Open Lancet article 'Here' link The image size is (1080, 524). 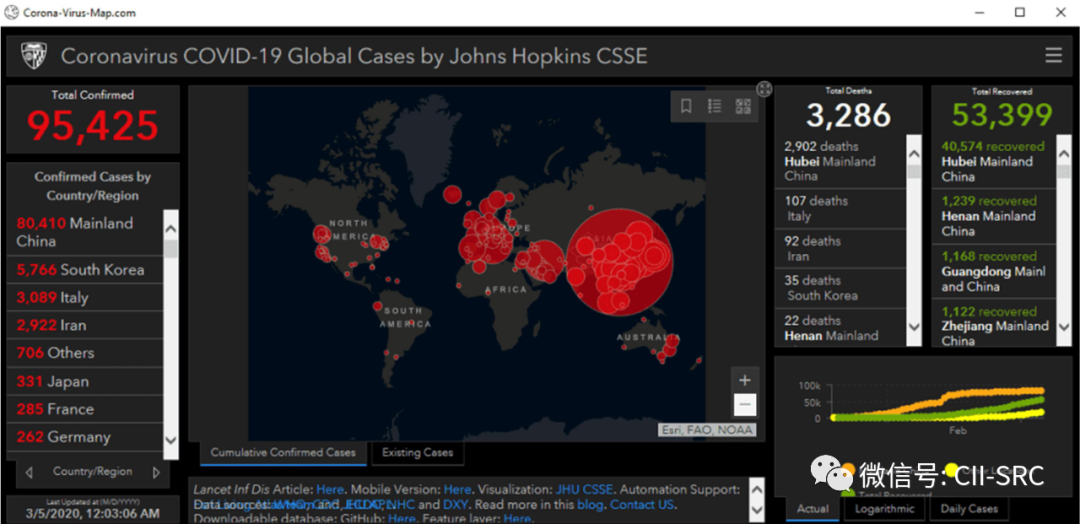coord(329,490)
